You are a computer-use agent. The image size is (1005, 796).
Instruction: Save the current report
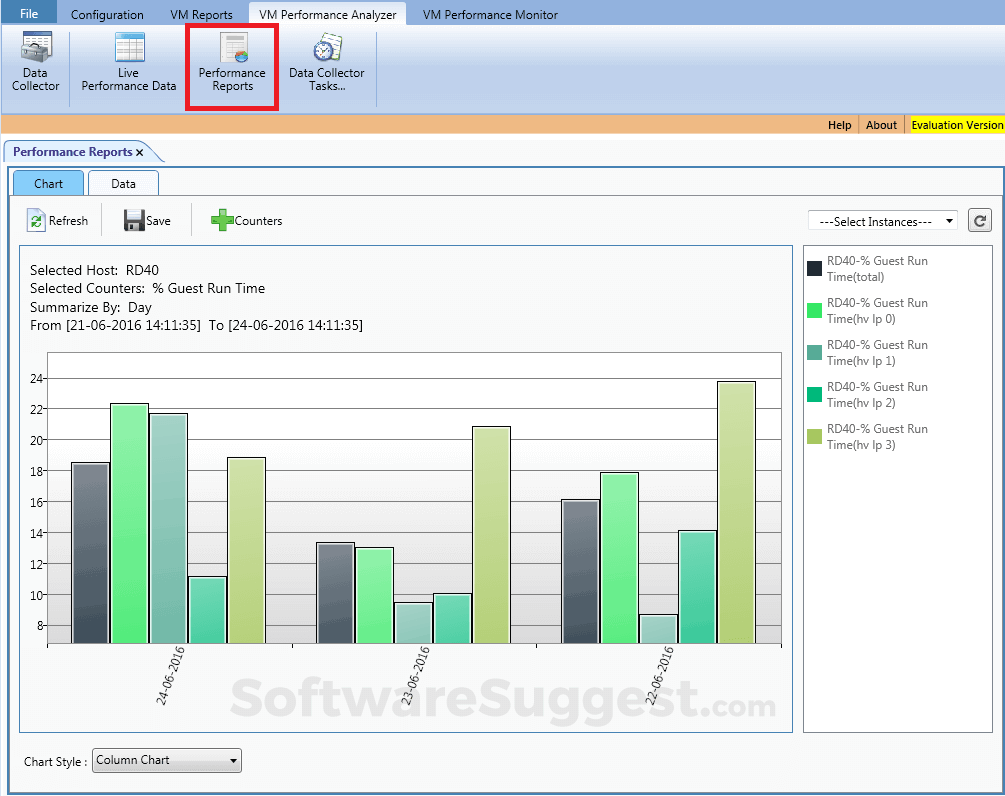[x=148, y=220]
